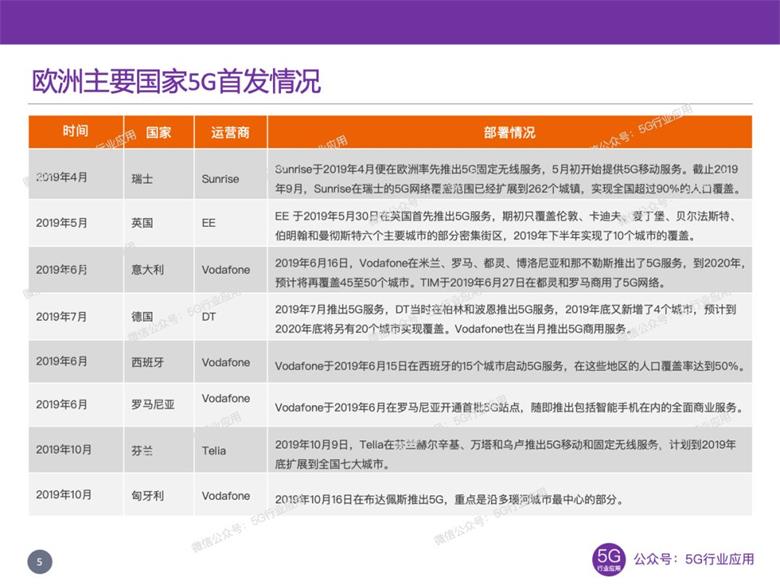This screenshot has width=780, height=585.
Task: Click the DT operator cell
Action: 209,316
